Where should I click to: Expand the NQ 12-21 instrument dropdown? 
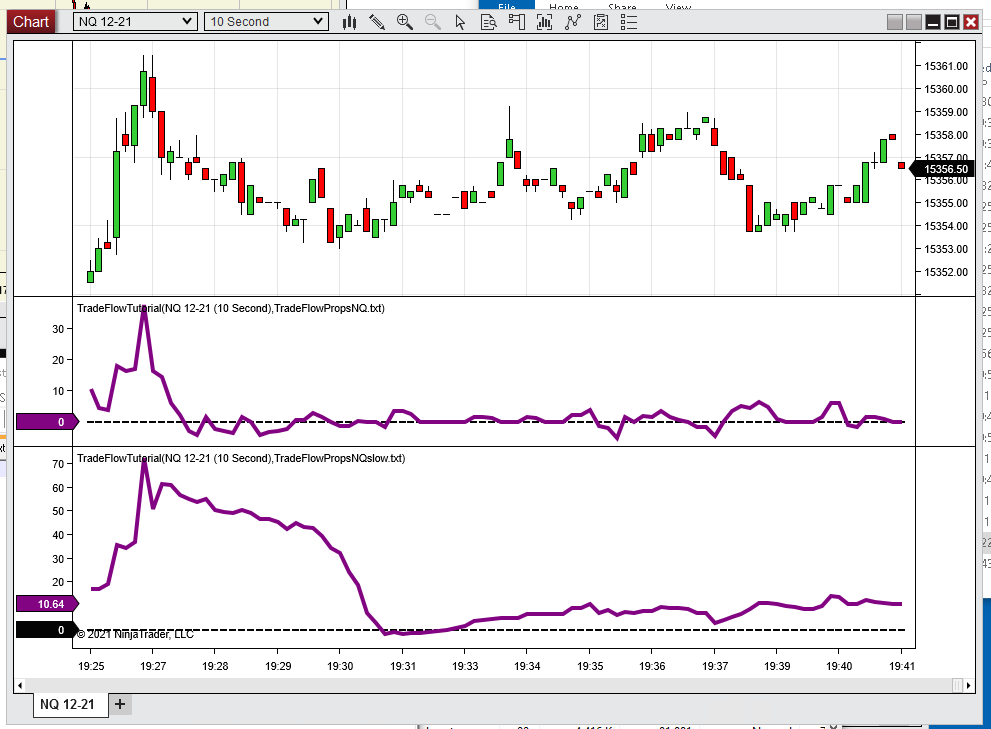(135, 21)
